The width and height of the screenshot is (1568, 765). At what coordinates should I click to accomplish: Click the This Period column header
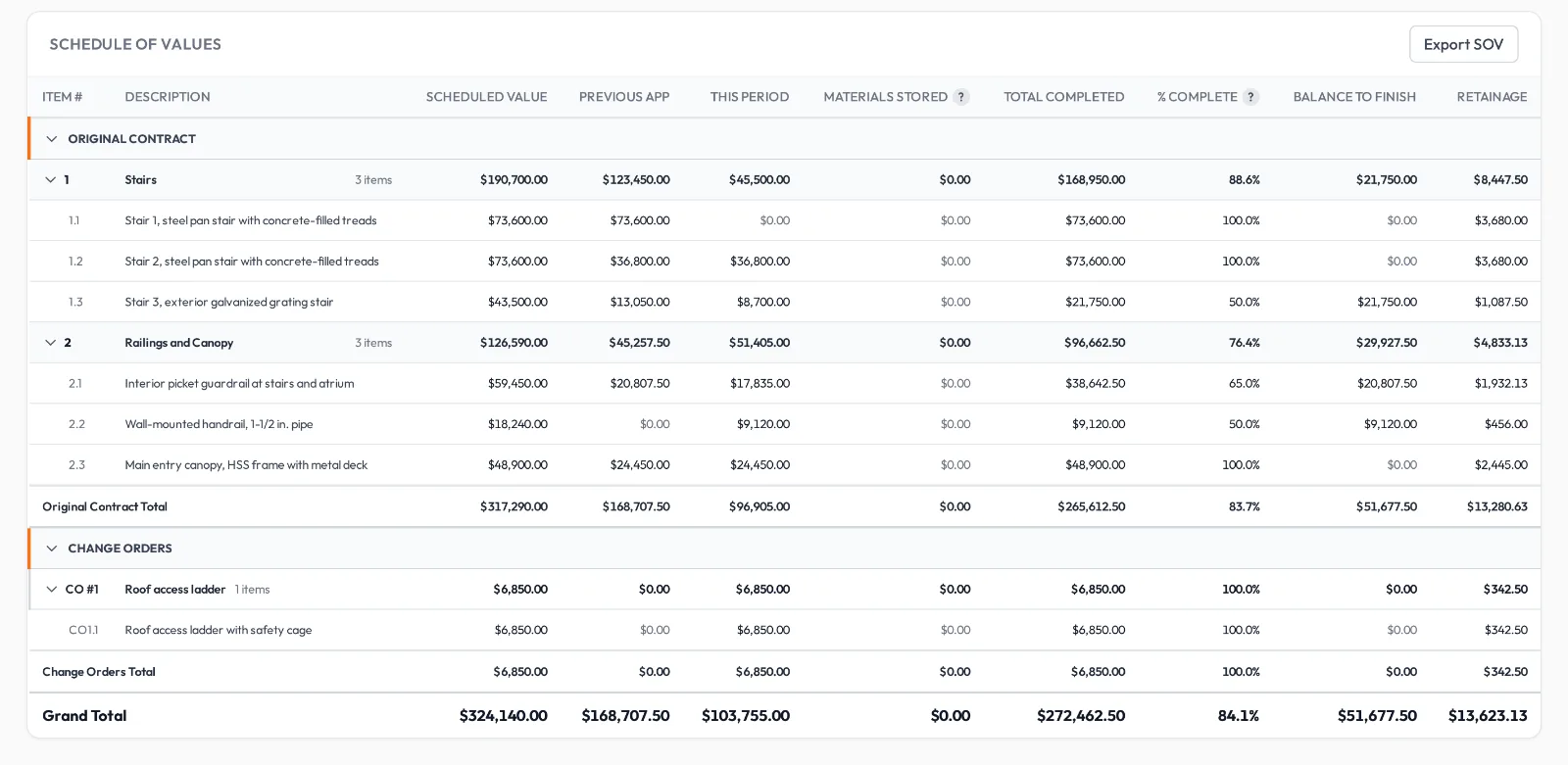click(x=750, y=97)
